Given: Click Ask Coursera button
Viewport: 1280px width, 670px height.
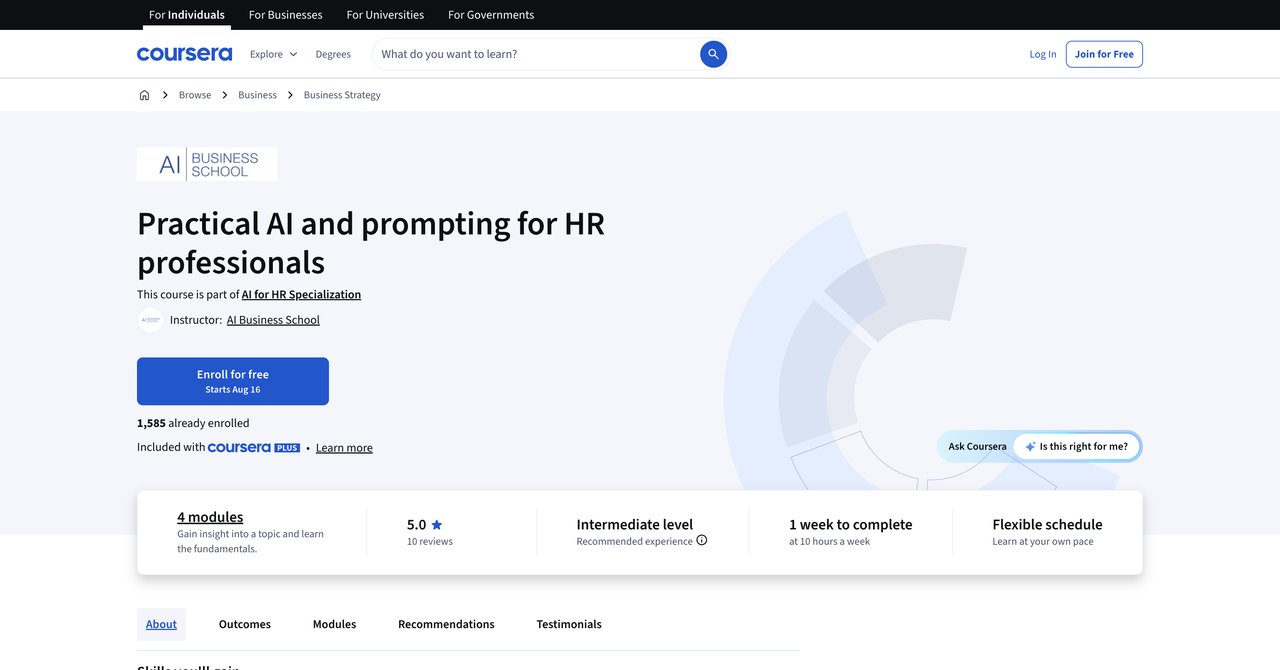Looking at the screenshot, I should click(x=977, y=447).
